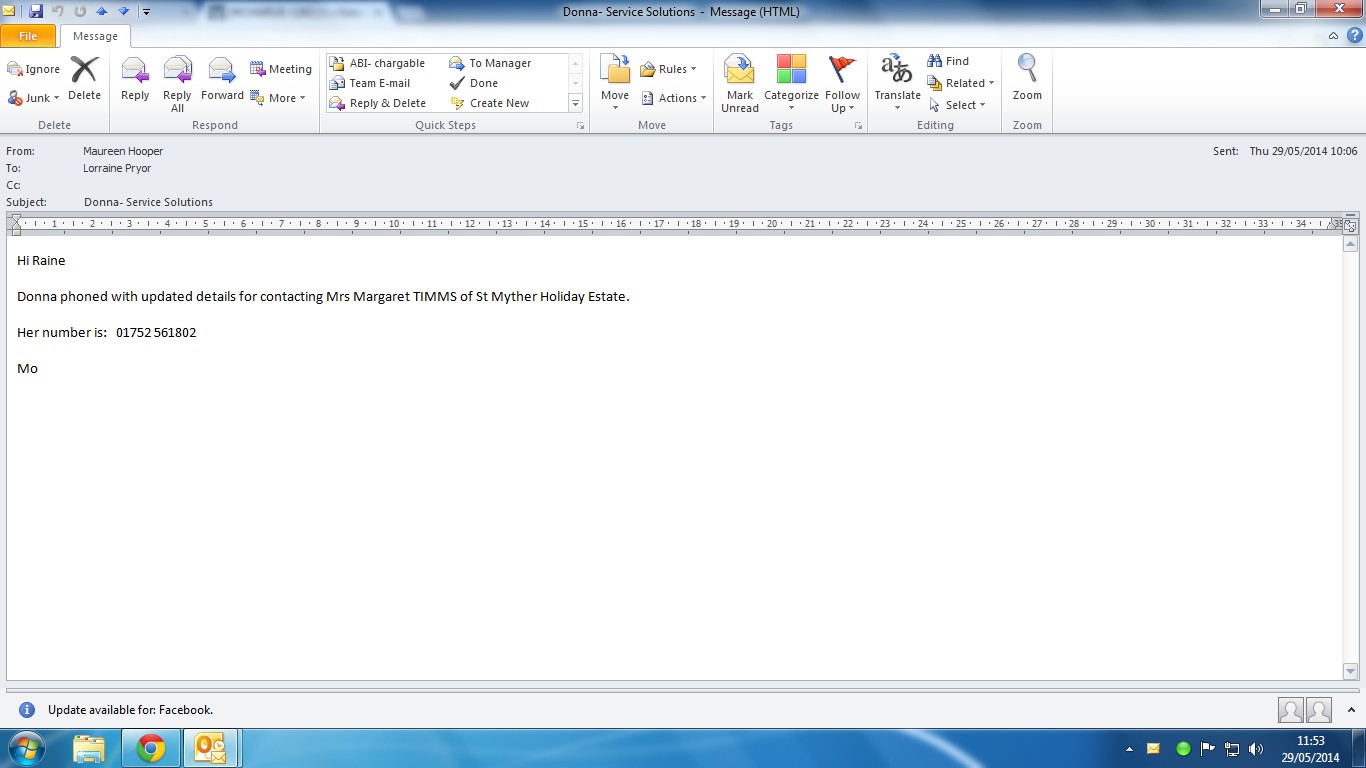Go to Next Item using the blue down arrow
The image size is (1366, 768).
coord(124,11)
